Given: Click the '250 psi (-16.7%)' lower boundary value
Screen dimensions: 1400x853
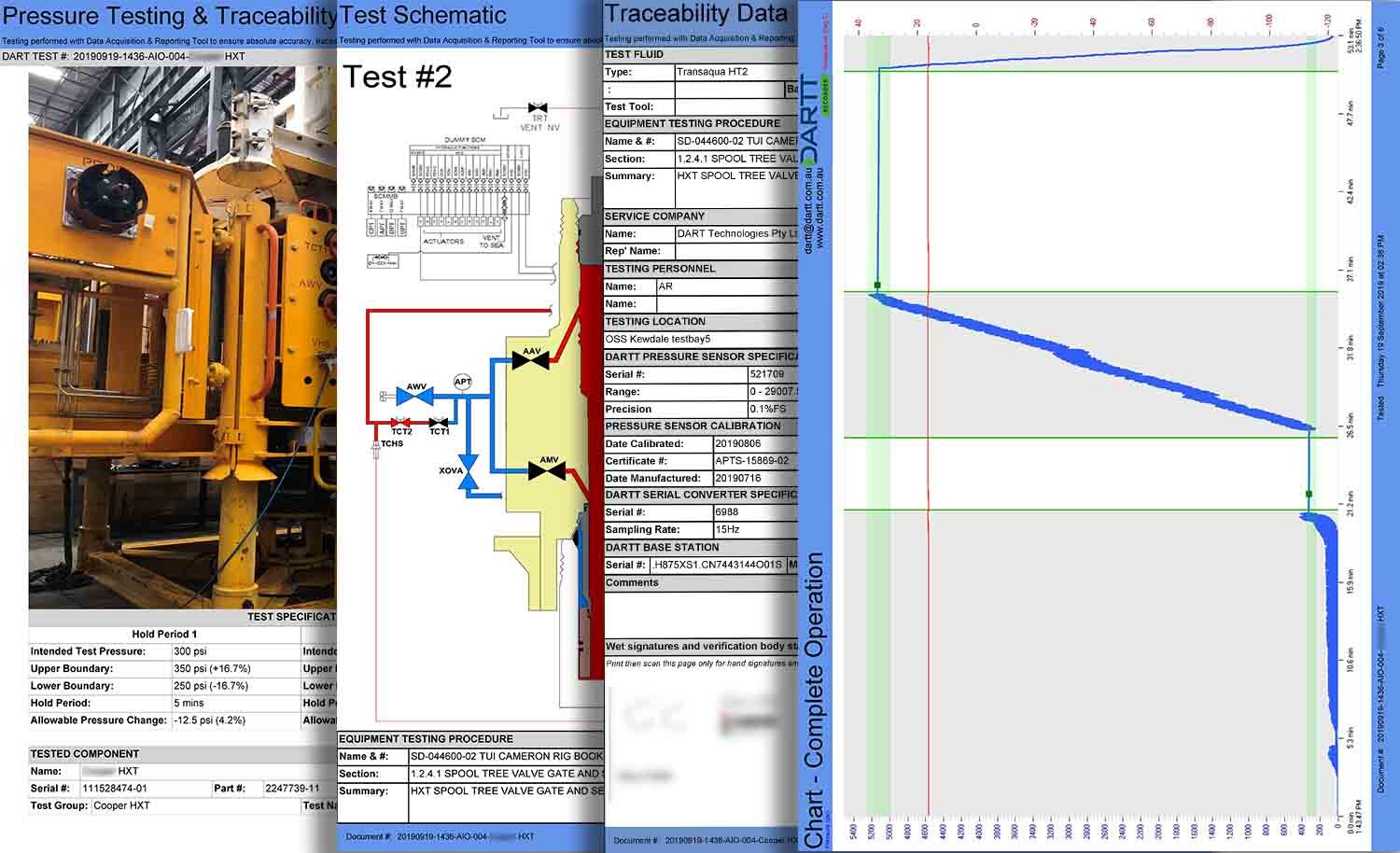Looking at the screenshot, I should pos(211,686).
